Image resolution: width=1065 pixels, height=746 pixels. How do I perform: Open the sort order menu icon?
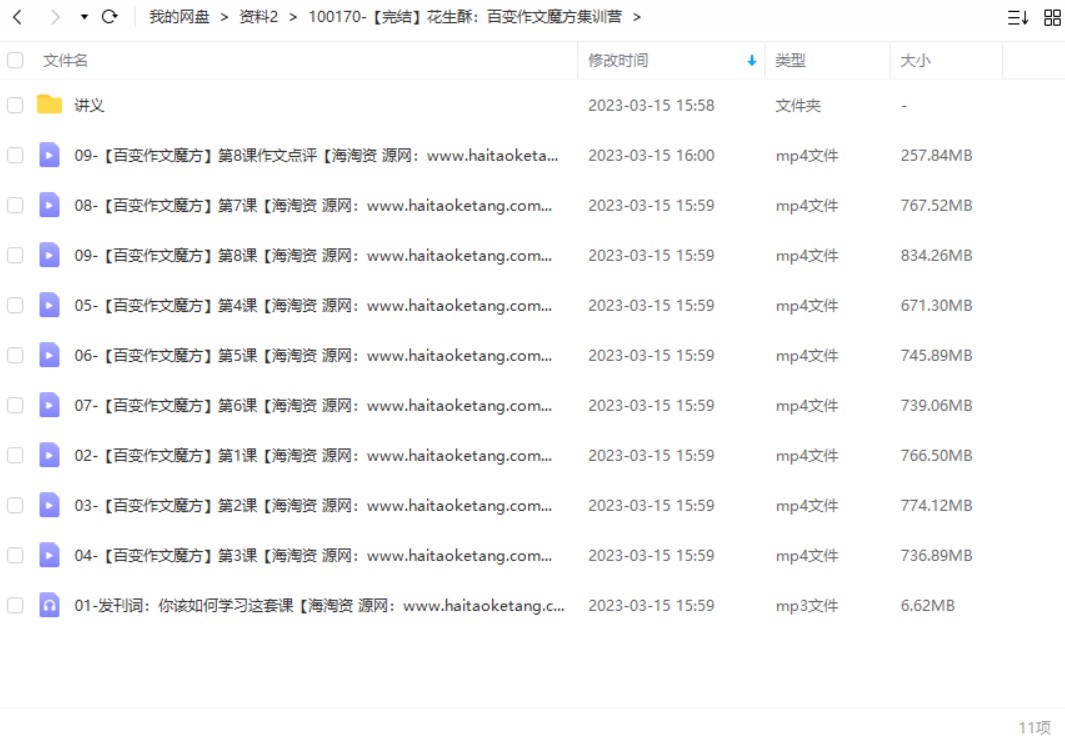(x=1017, y=18)
